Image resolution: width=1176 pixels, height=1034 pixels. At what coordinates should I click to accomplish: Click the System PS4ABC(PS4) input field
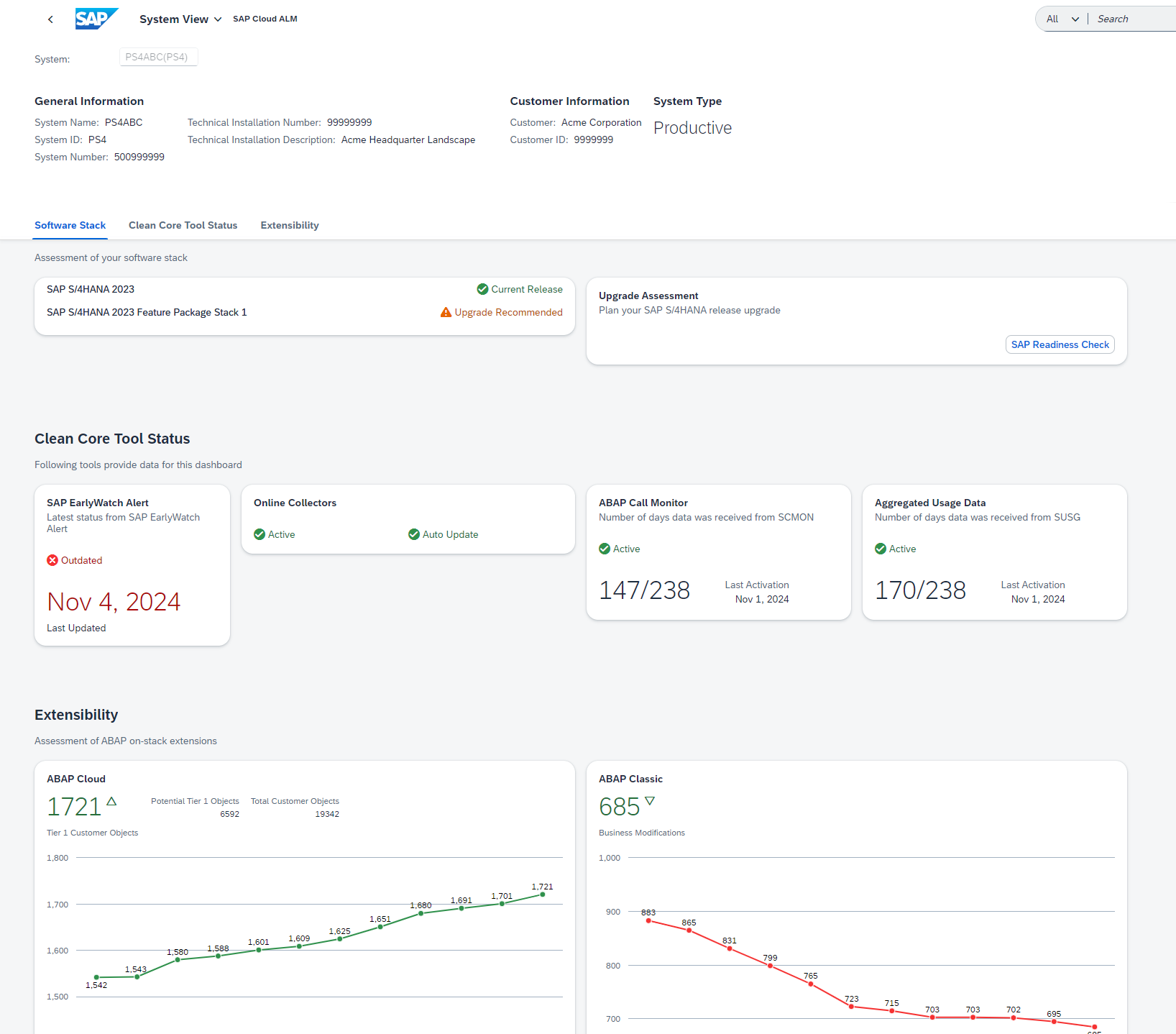coord(158,57)
